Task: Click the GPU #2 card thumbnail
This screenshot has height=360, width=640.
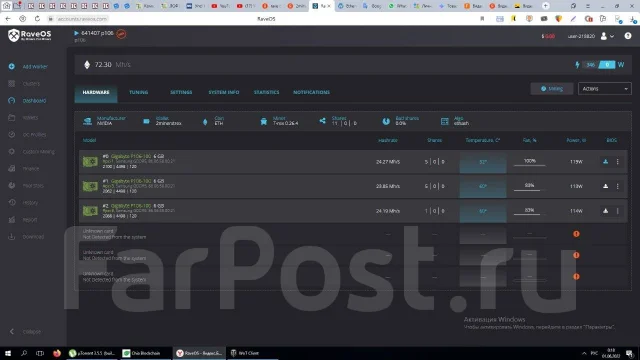Action: pyautogui.click(x=90, y=211)
